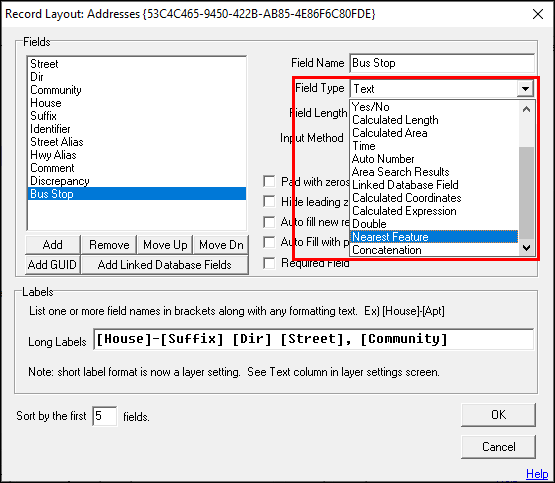Image resolution: width=555 pixels, height=483 pixels.
Task: Choose Double field type option
Action: [x=434, y=224]
